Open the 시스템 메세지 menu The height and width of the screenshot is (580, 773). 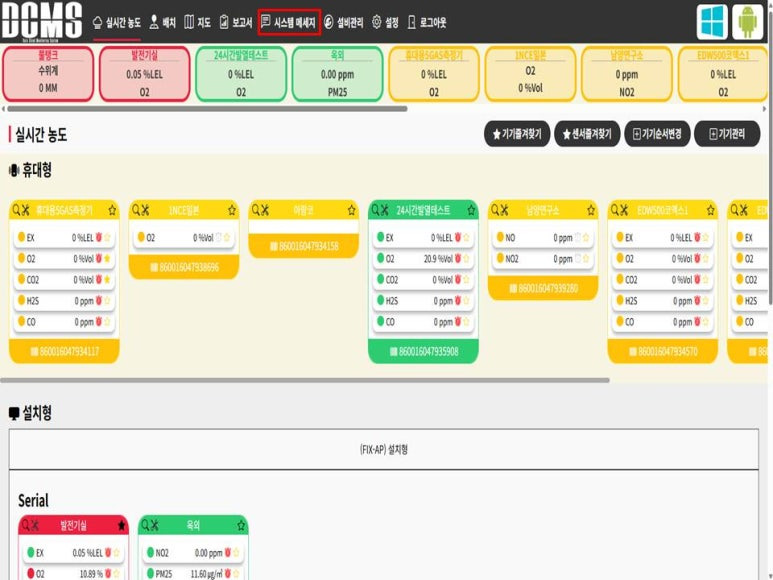(289, 22)
